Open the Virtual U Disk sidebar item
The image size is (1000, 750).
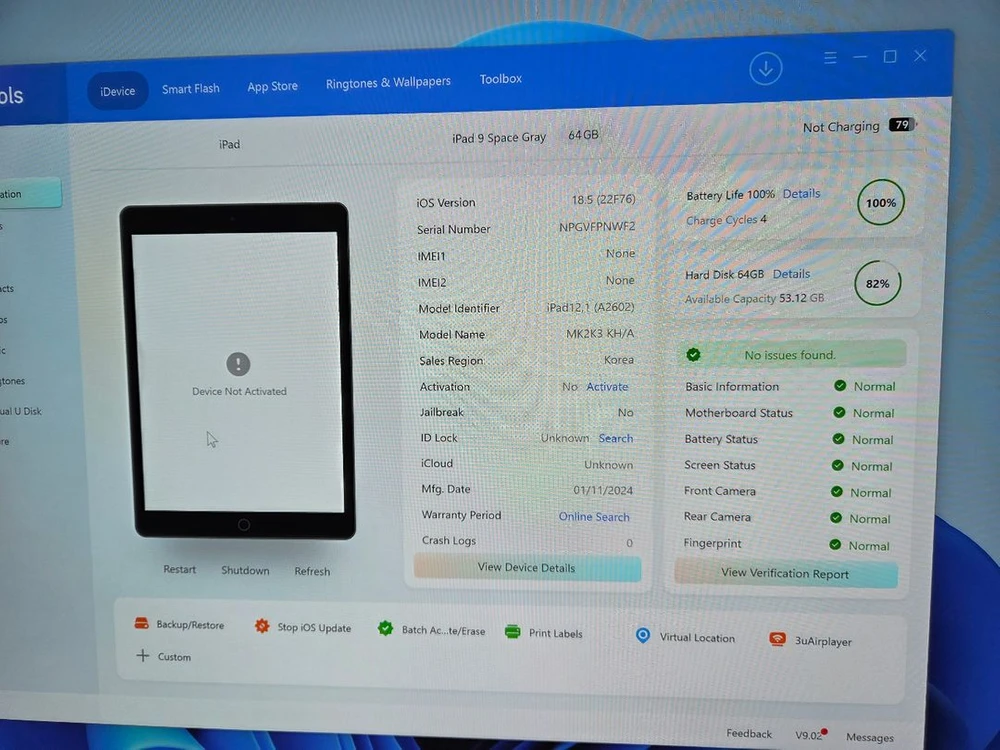(x=20, y=411)
